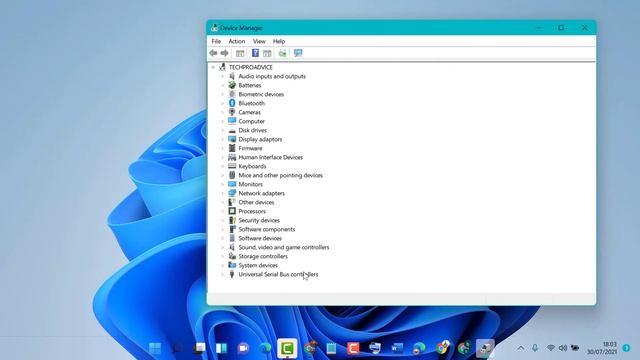Click the mouse icon beside Mice and other pointing devices
The width and height of the screenshot is (640, 360).
pyautogui.click(x=232, y=175)
